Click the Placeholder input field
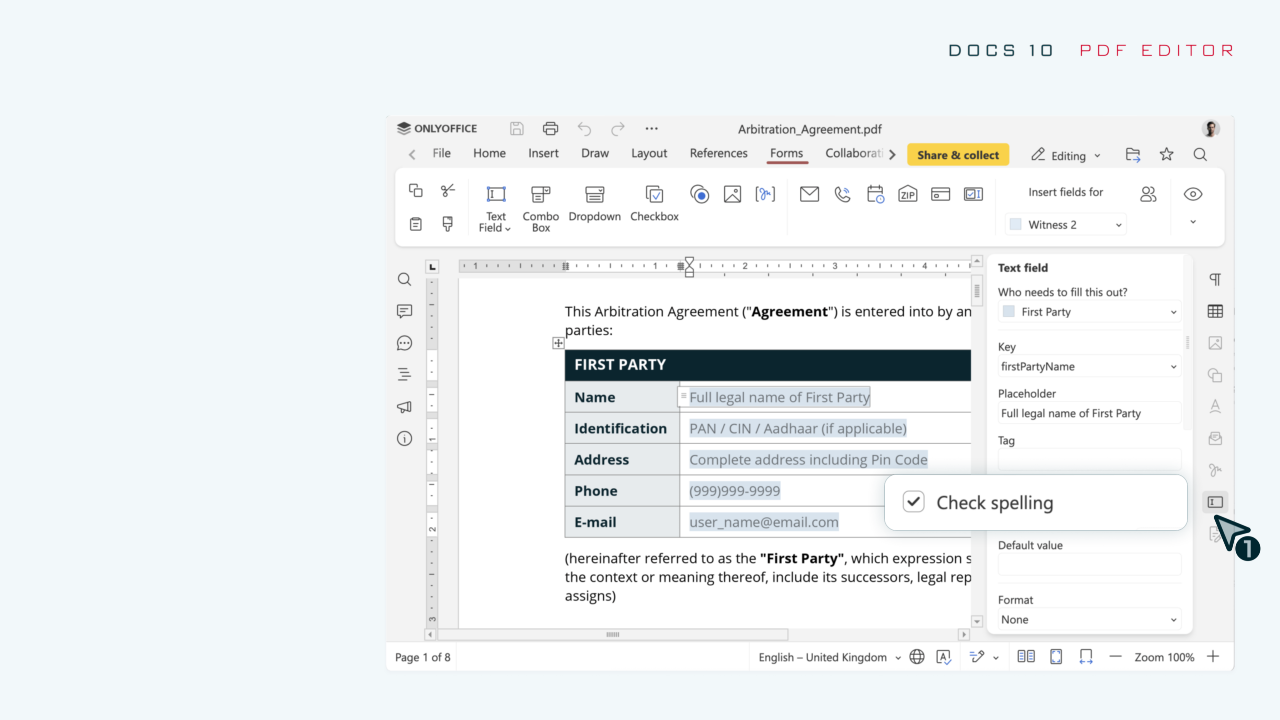The width and height of the screenshot is (1280, 720). click(x=1090, y=413)
